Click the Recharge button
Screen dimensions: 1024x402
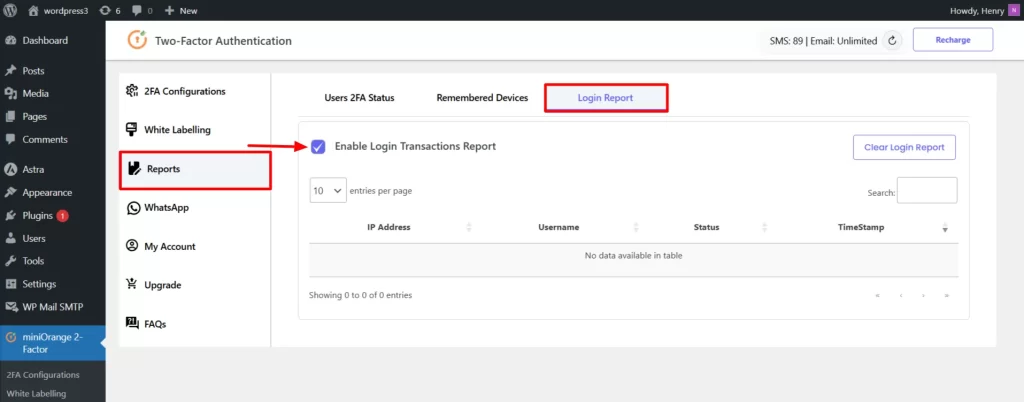(953, 40)
